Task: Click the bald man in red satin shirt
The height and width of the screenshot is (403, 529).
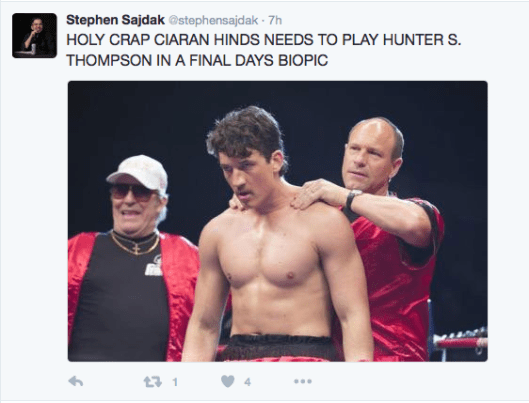Action: click(388, 236)
